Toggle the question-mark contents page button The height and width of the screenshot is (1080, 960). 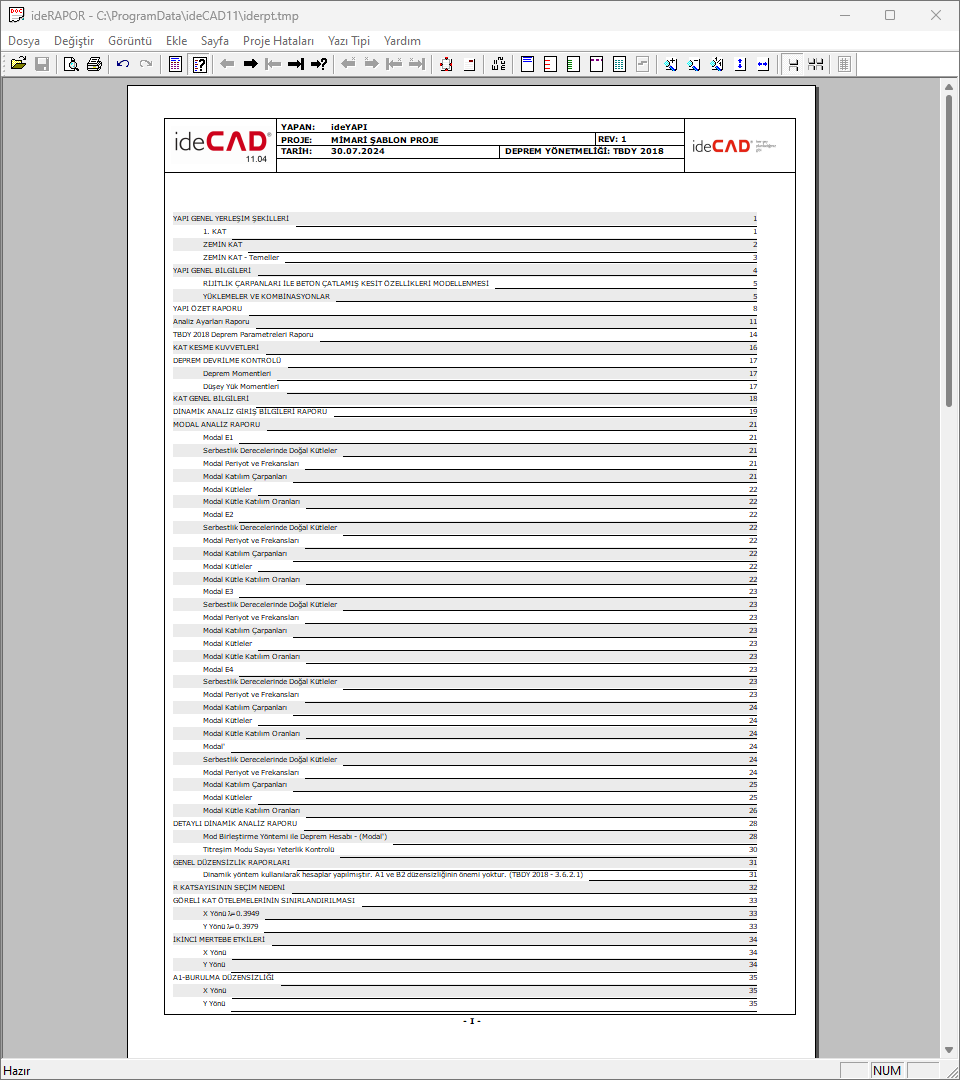click(x=200, y=64)
